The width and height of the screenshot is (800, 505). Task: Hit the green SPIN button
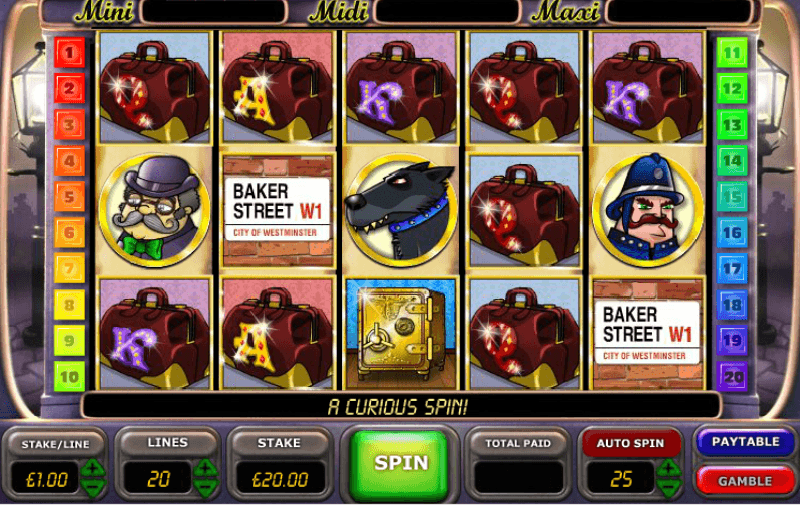[401, 463]
